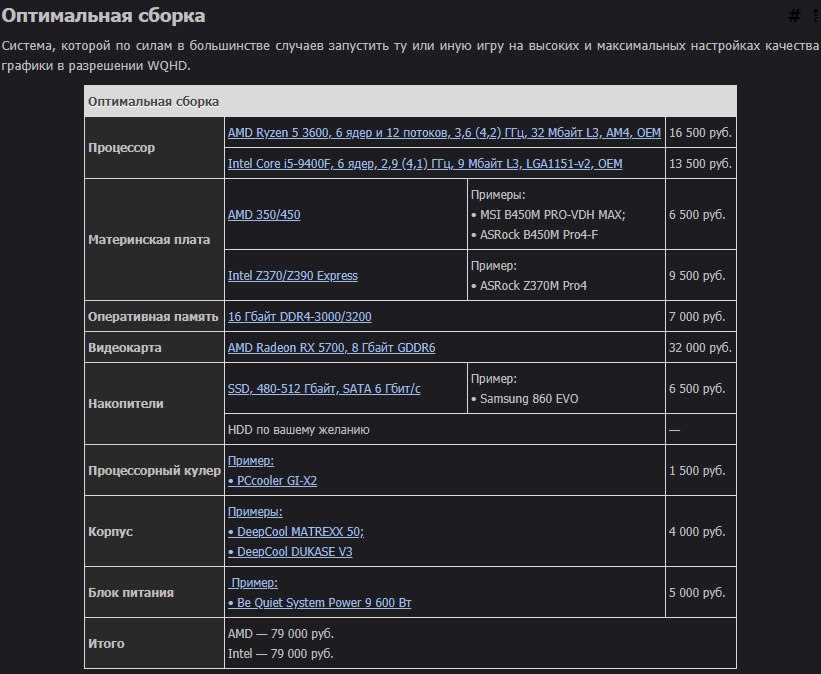Screen dimensions: 821x674
Task: Click the AMD — 79 000 руб. total
Action: [281, 633]
